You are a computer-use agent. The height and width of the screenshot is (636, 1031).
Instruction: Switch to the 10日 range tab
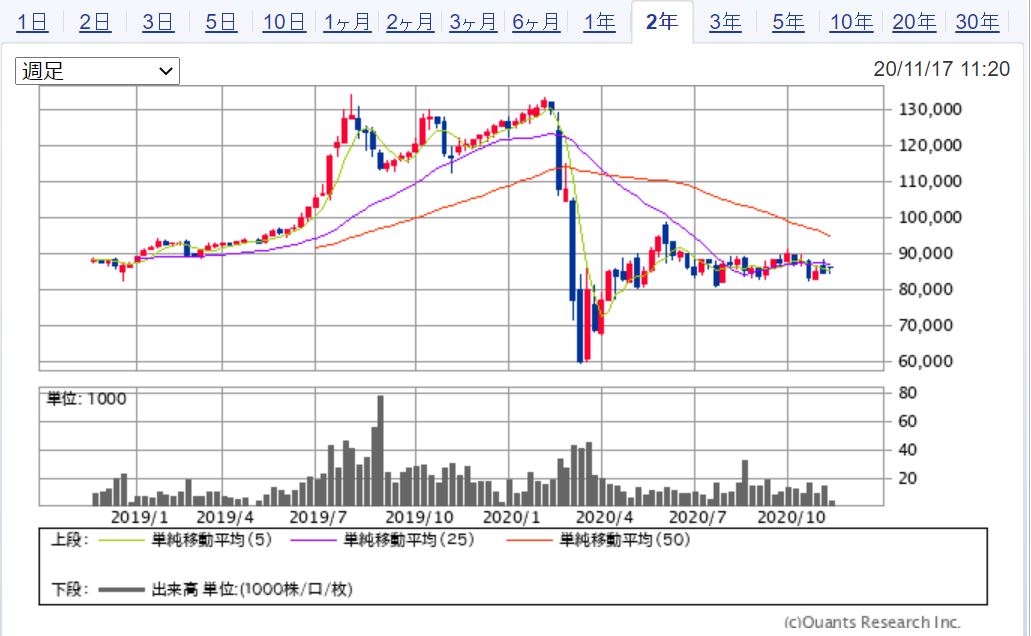(x=284, y=22)
